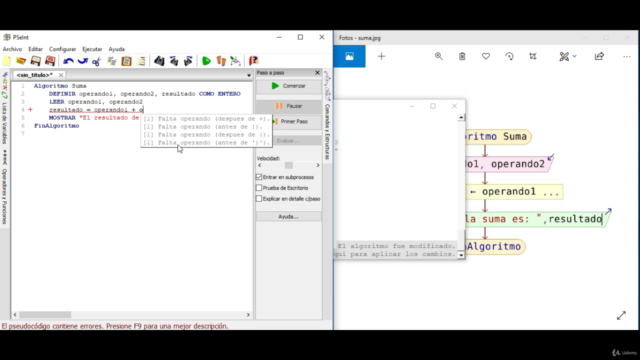Open Find with the binoculars icon
The width and height of the screenshot is (640, 360).
tap(159, 61)
